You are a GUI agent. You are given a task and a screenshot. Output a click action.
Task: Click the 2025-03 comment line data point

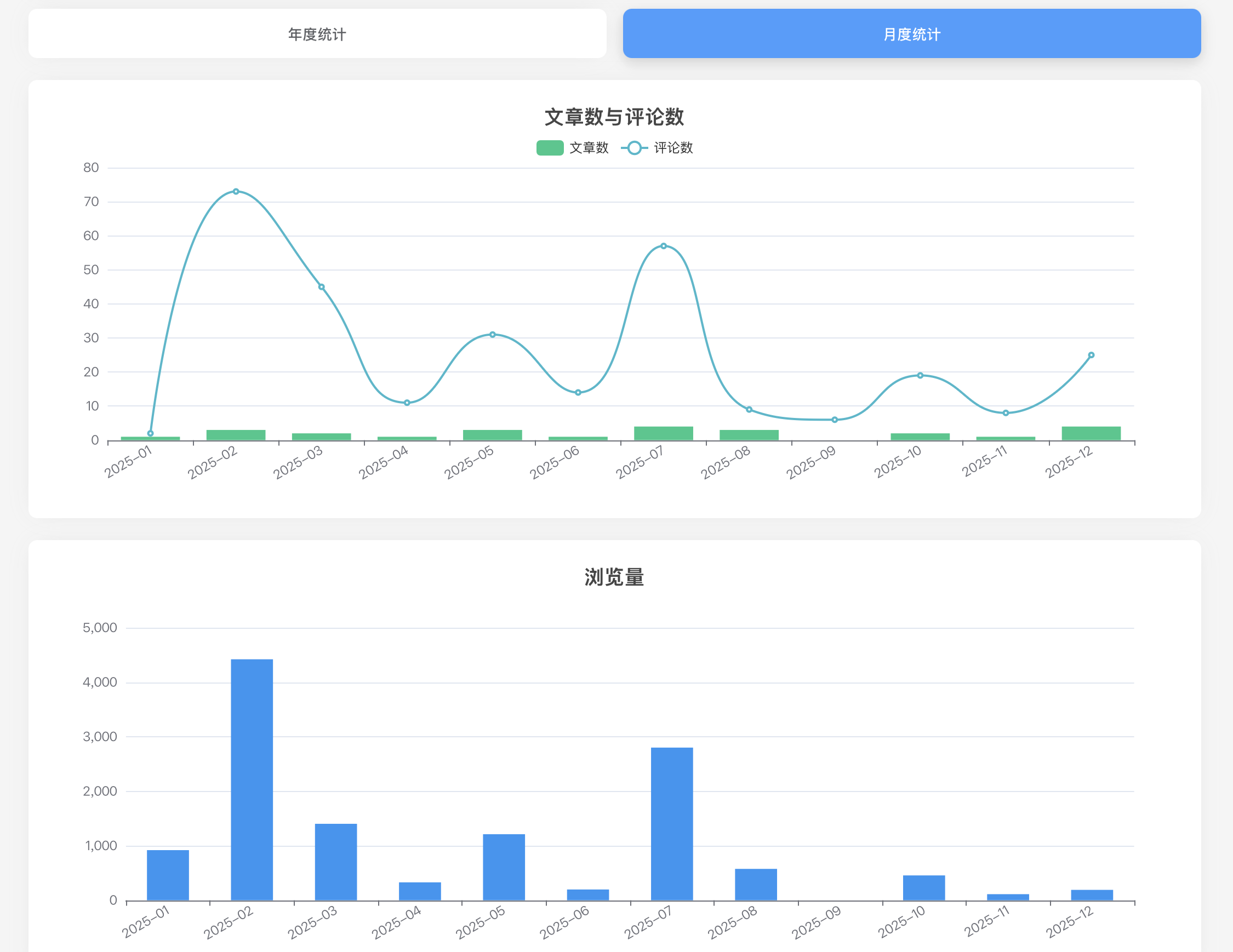click(321, 286)
